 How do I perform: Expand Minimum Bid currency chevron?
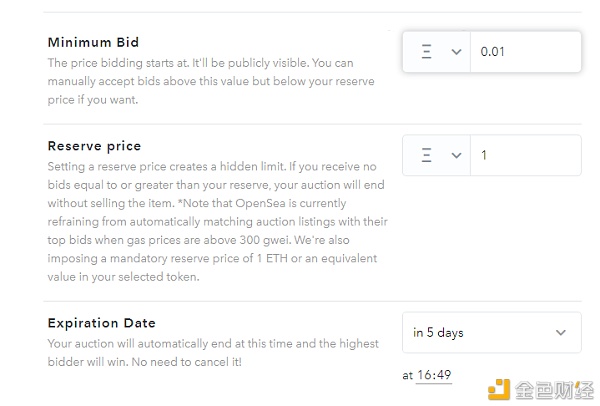tap(456, 52)
